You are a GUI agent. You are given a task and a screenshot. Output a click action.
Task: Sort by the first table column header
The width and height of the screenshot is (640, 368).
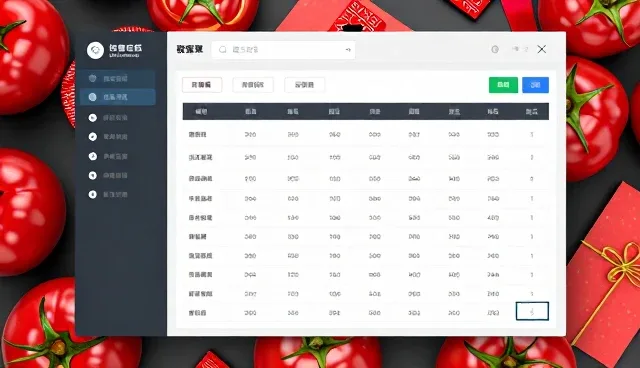201,111
